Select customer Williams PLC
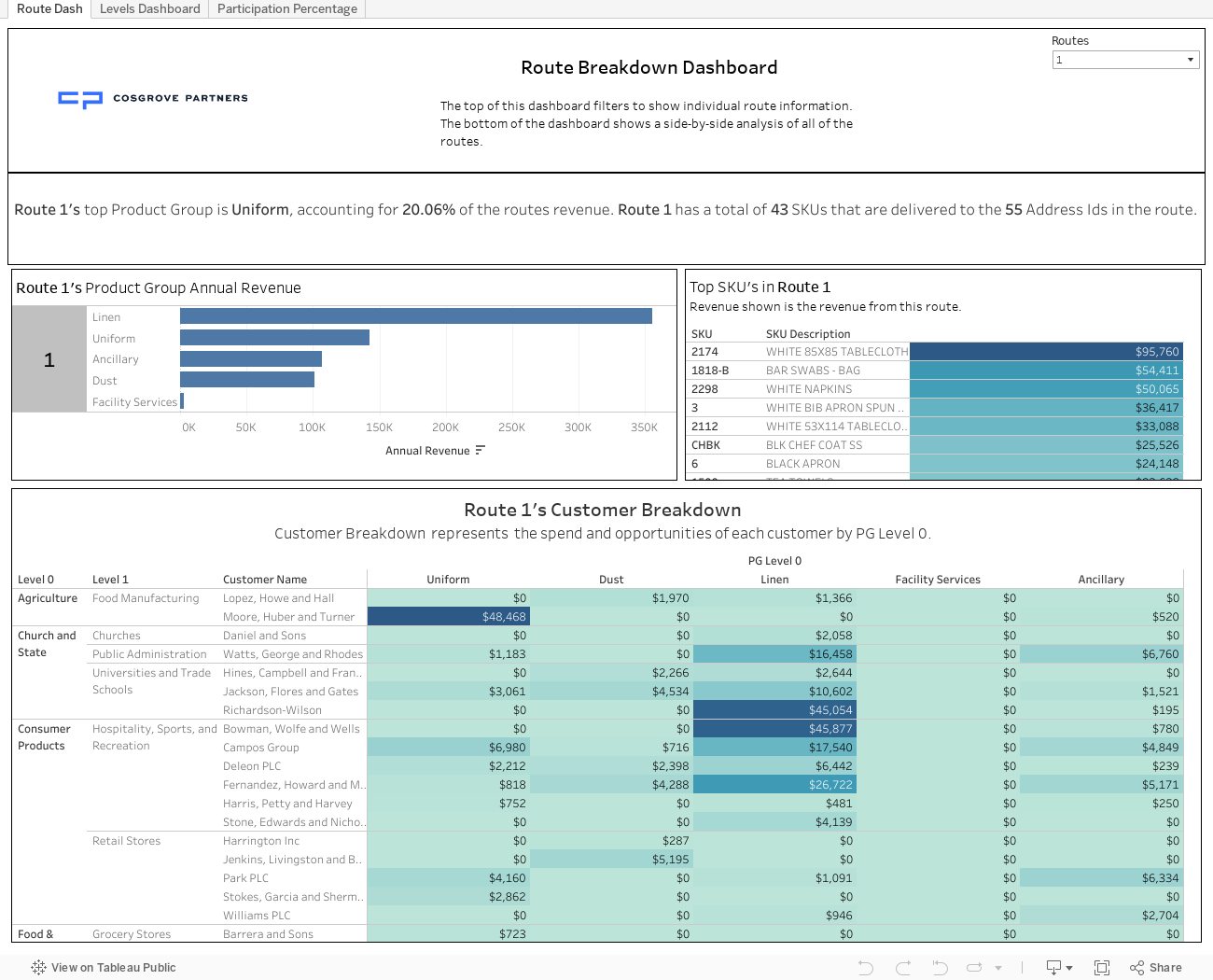1213x980 pixels. pos(257,916)
